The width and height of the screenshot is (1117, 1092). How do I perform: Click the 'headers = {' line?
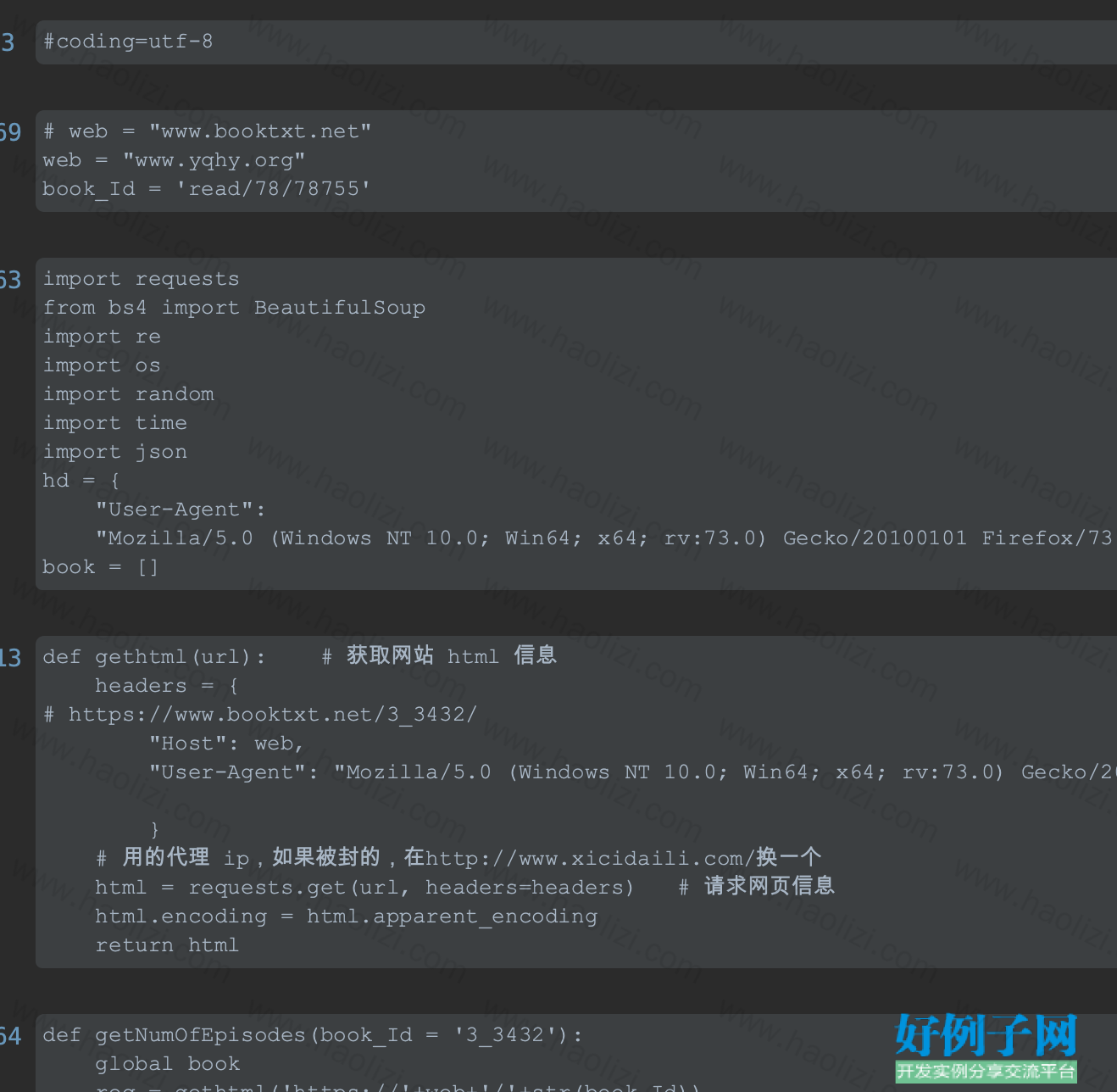click(167, 686)
